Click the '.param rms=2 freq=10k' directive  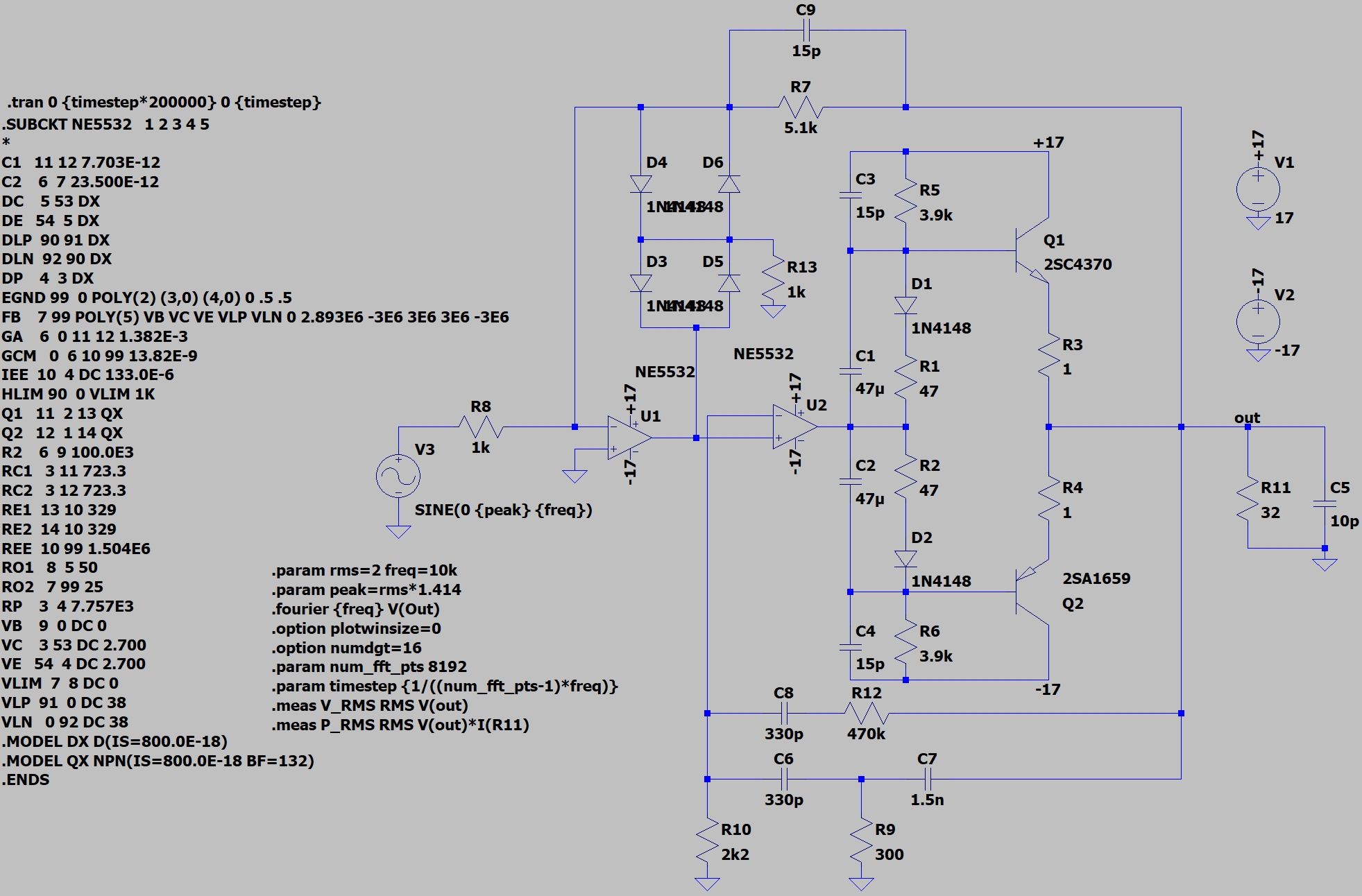(364, 570)
